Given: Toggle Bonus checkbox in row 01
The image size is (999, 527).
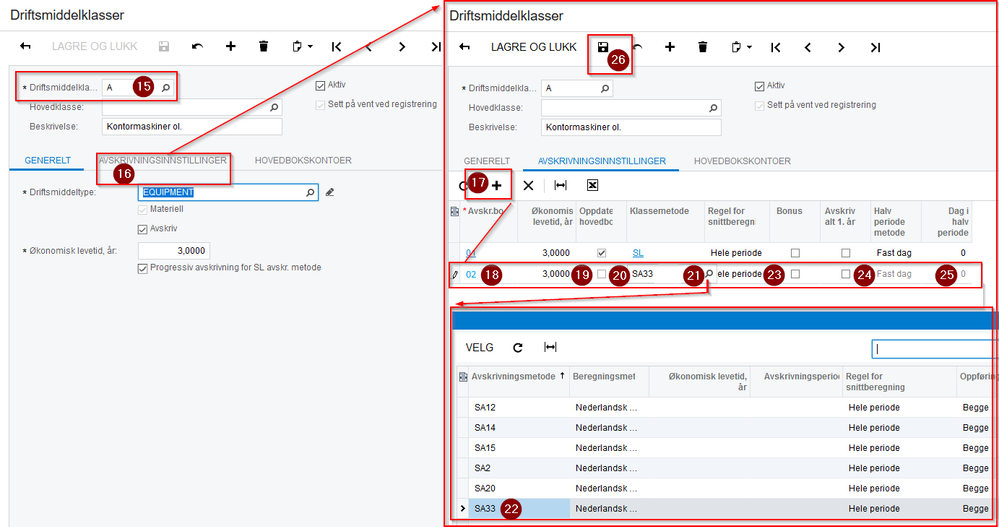Looking at the screenshot, I should coord(795,253).
